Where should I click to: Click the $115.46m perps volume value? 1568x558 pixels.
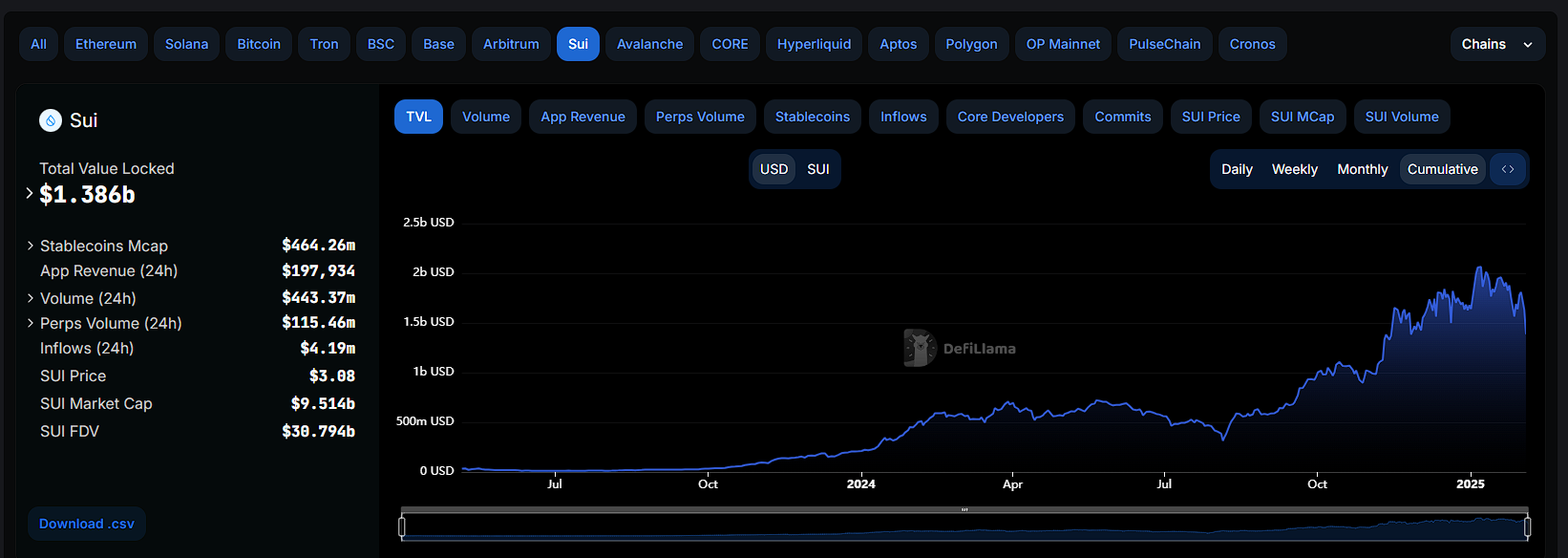[318, 323]
